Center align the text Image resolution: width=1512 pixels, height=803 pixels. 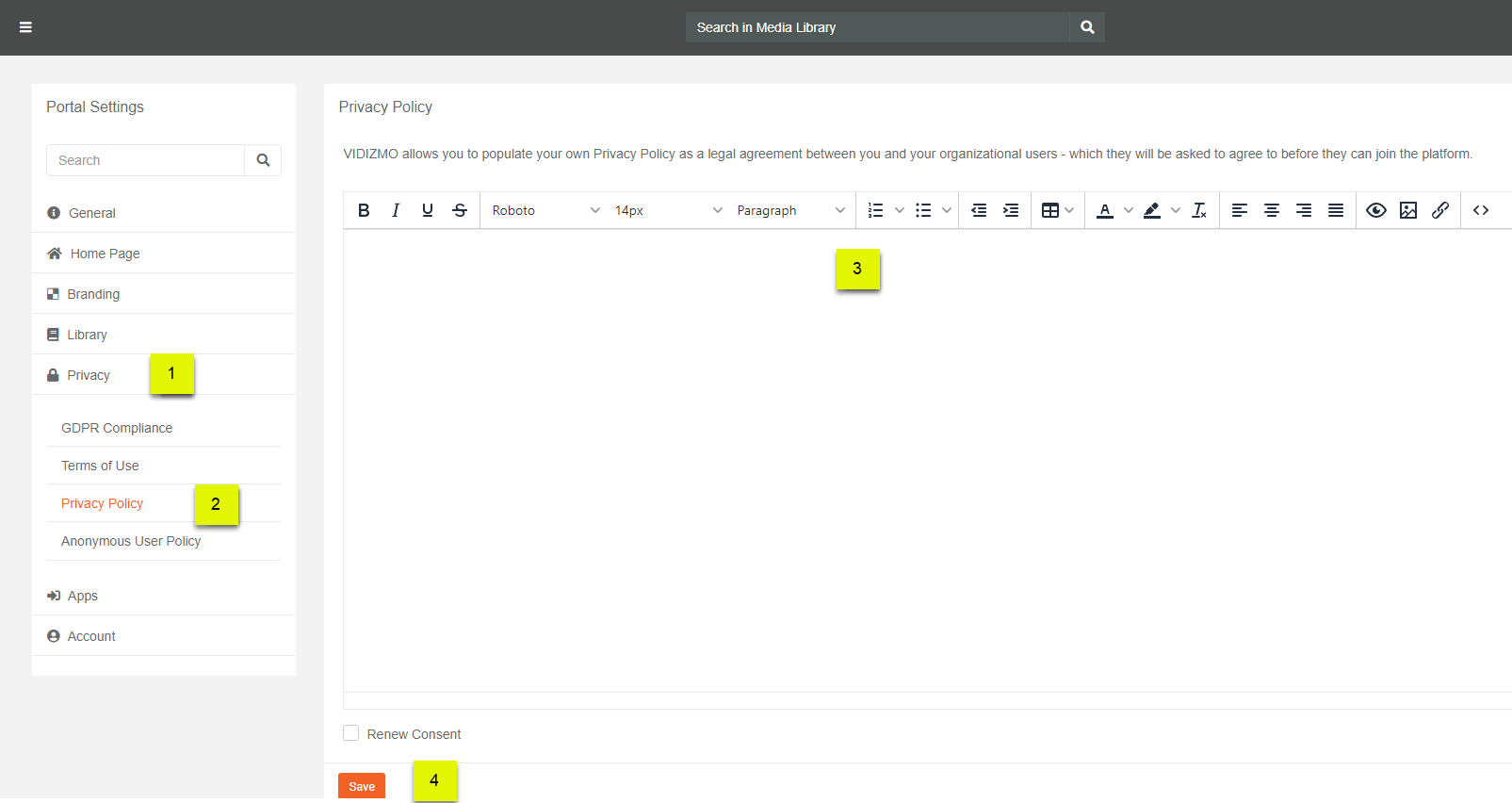point(1272,210)
